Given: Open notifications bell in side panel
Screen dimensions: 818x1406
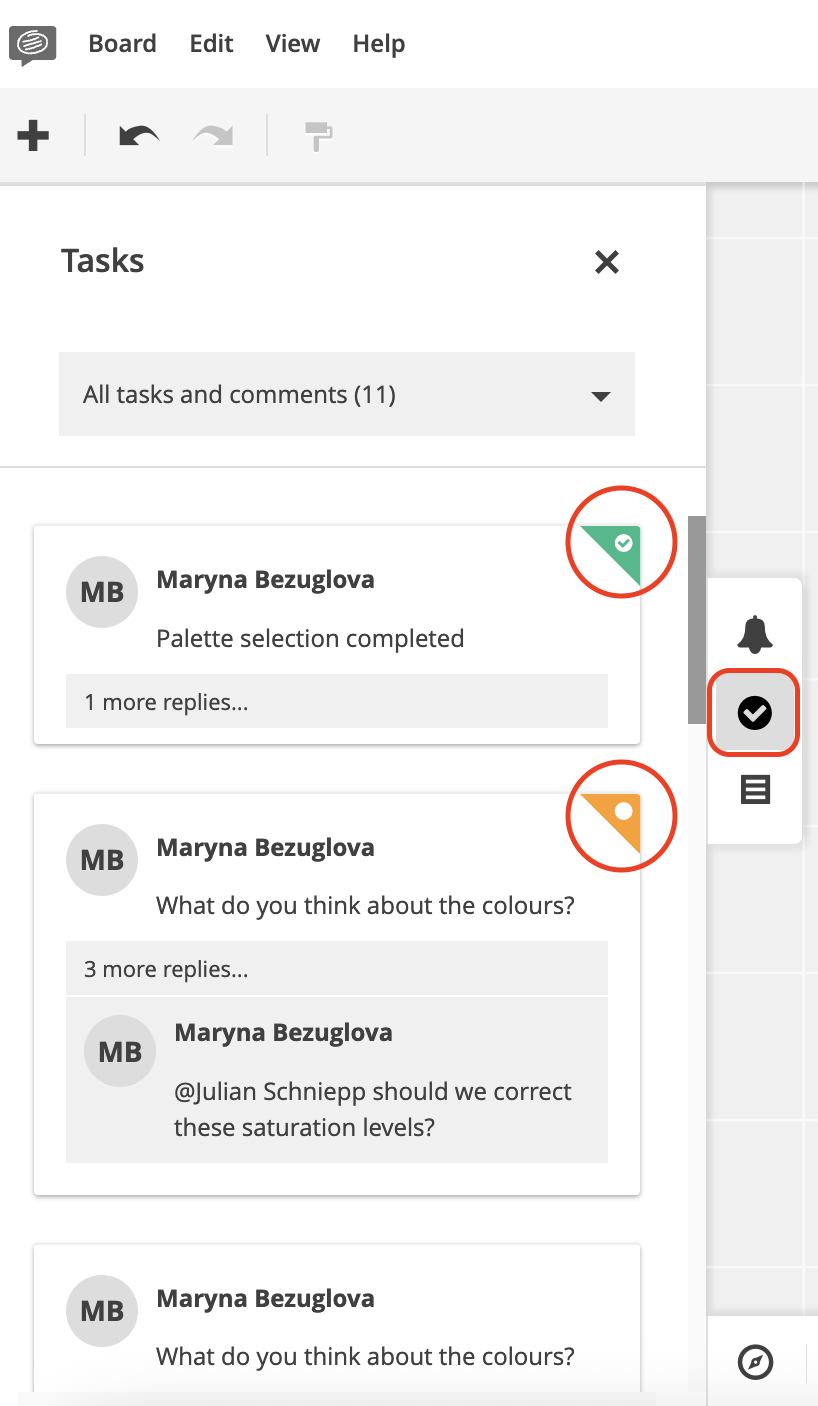Looking at the screenshot, I should [x=755, y=634].
